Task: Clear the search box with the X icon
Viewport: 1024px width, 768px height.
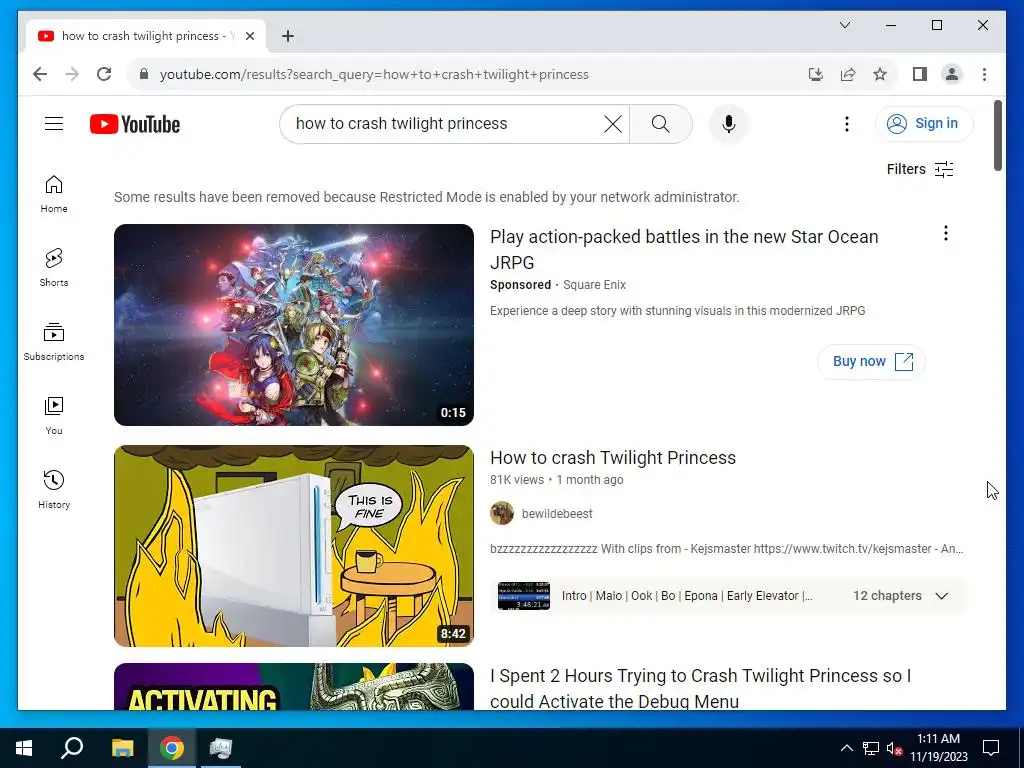Action: pyautogui.click(x=613, y=124)
